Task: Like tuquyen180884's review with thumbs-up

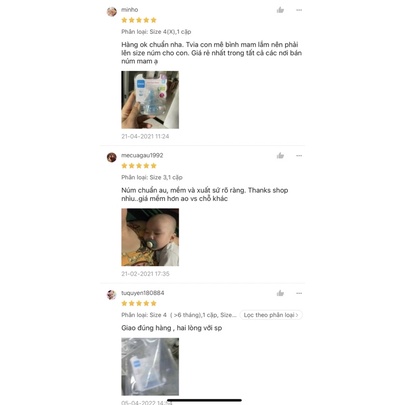Action: coord(280,293)
